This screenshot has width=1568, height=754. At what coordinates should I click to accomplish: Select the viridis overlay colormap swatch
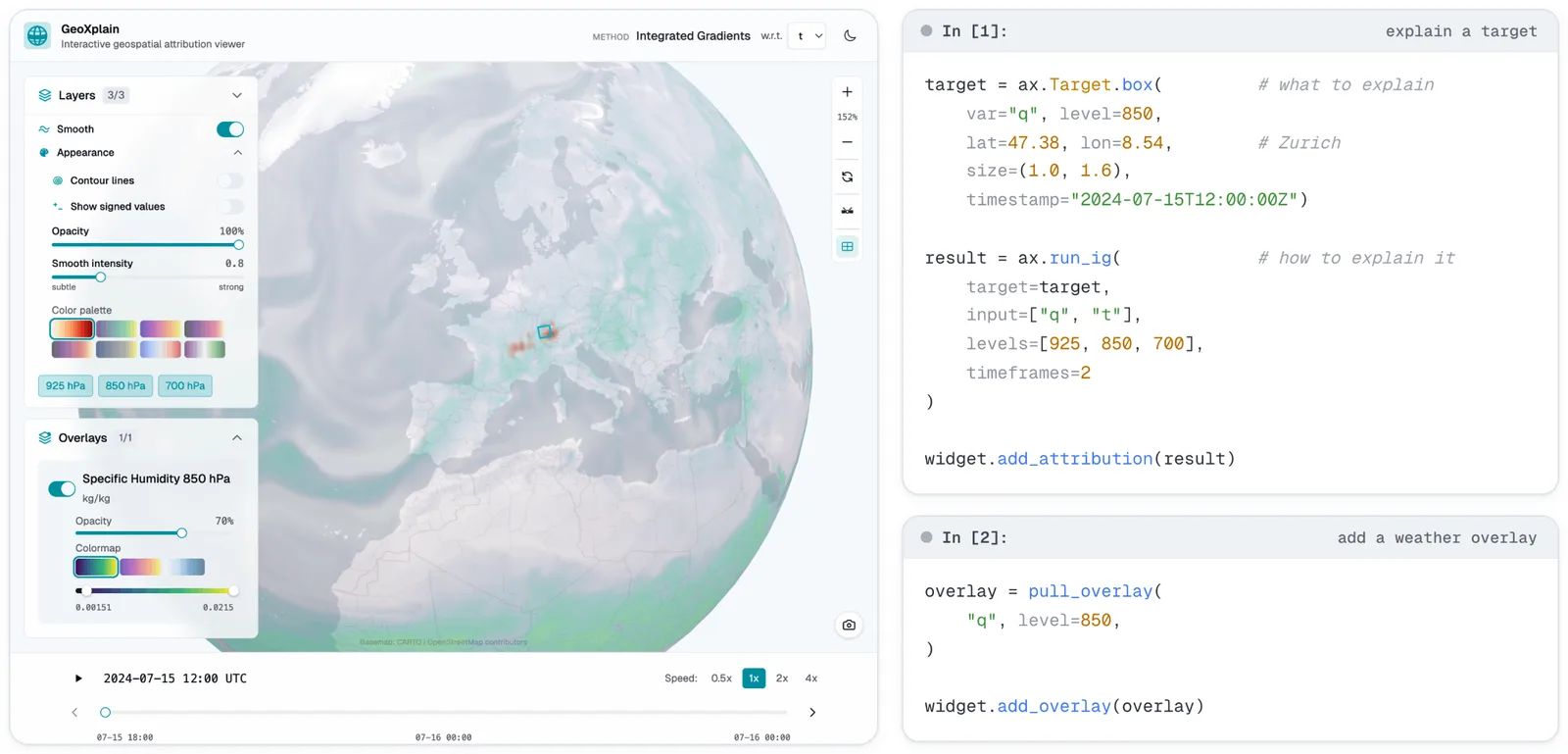click(96, 567)
